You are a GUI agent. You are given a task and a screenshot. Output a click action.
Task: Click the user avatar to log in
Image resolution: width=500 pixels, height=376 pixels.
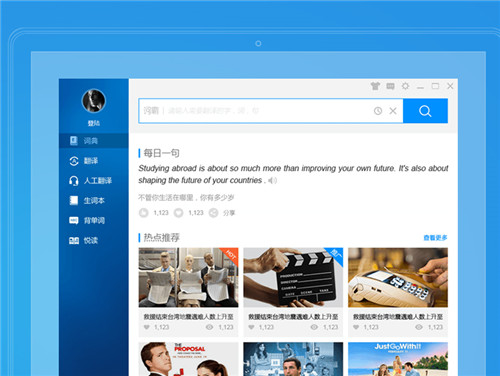(94, 101)
